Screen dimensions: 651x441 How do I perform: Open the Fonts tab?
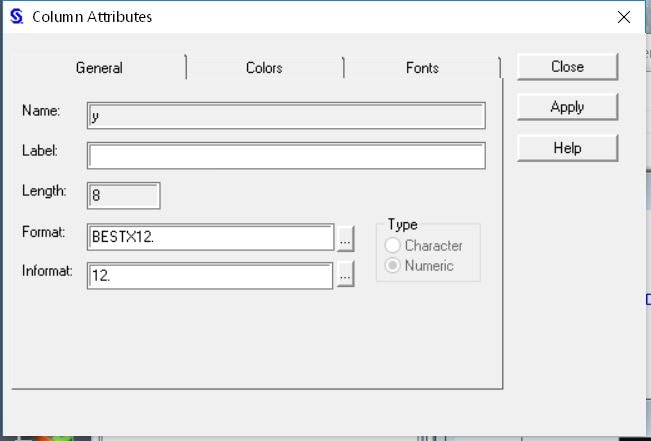tap(422, 68)
